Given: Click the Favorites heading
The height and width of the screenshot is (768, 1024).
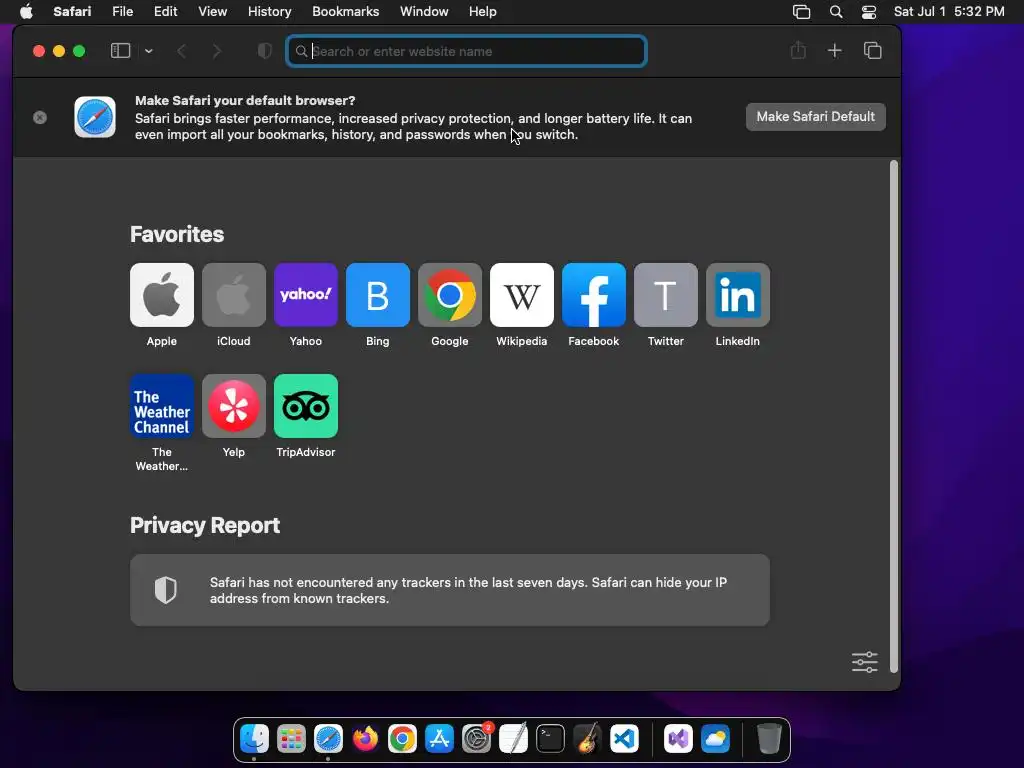Looking at the screenshot, I should [x=177, y=234].
